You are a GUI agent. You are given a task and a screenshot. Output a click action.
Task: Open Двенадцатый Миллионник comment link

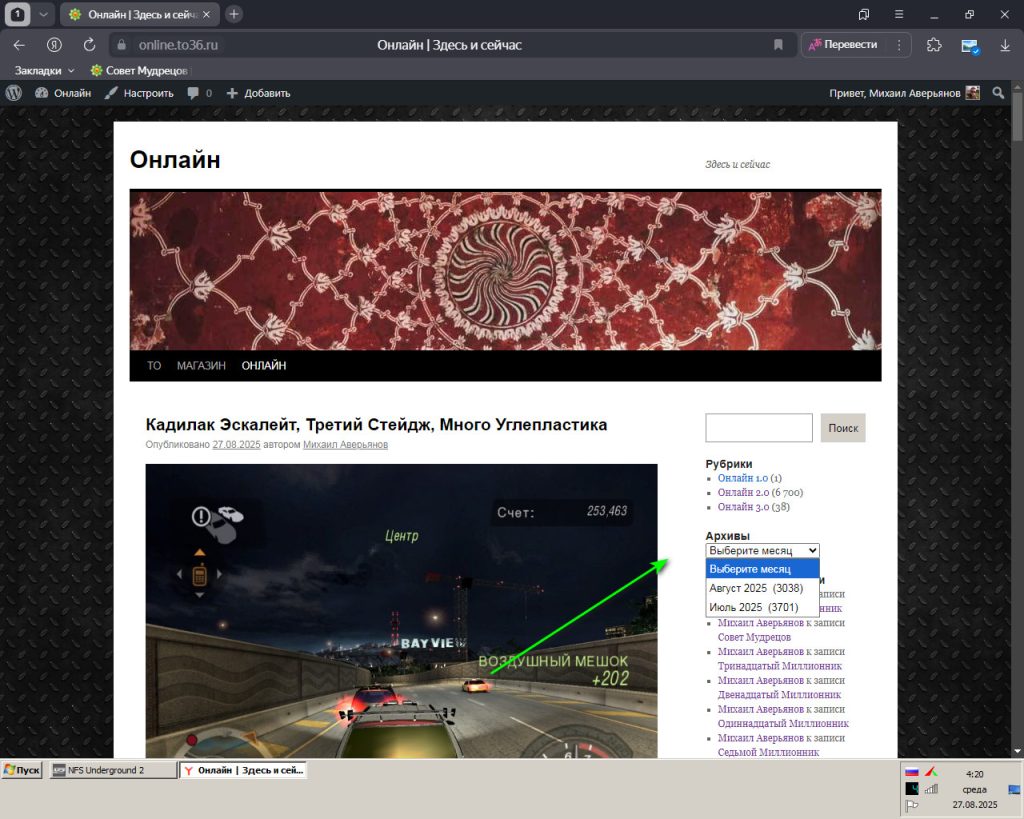point(779,695)
